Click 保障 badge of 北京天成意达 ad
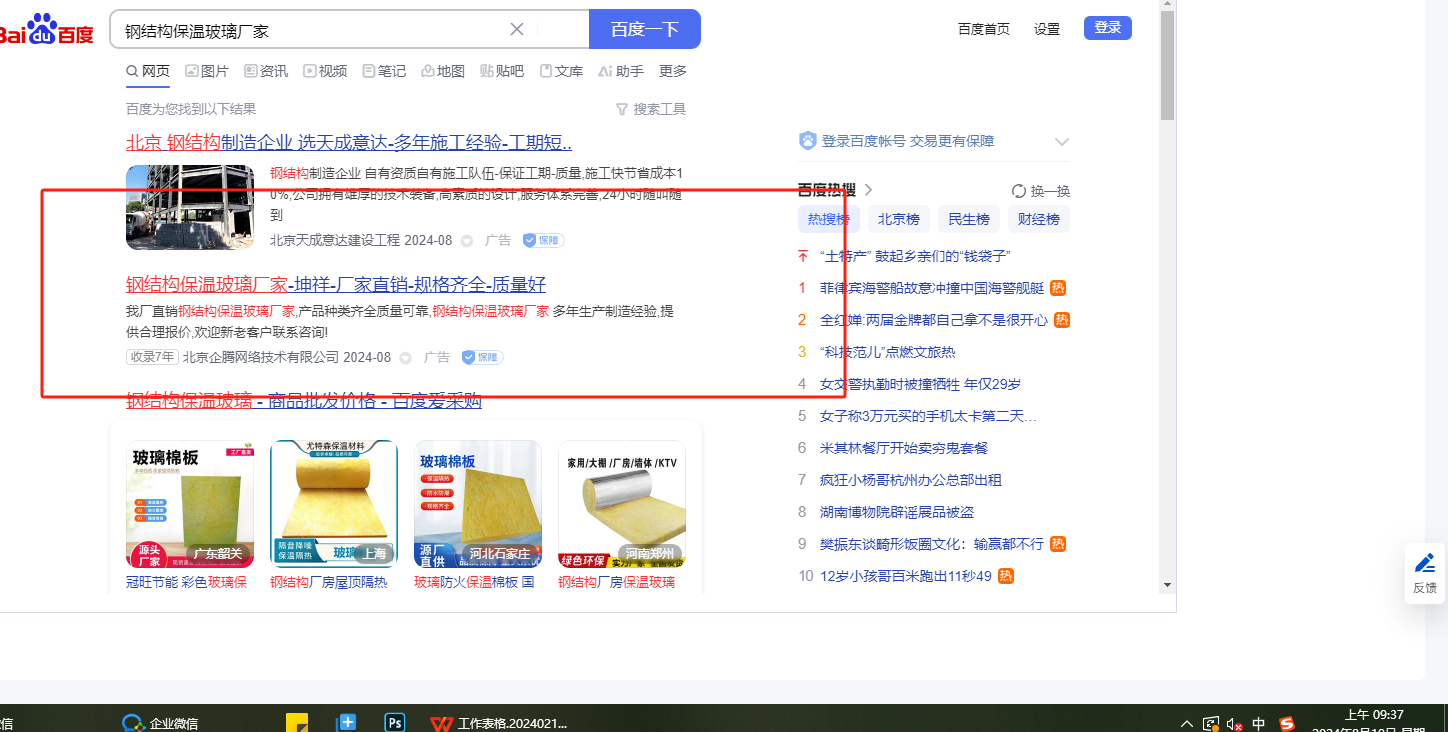 544,240
